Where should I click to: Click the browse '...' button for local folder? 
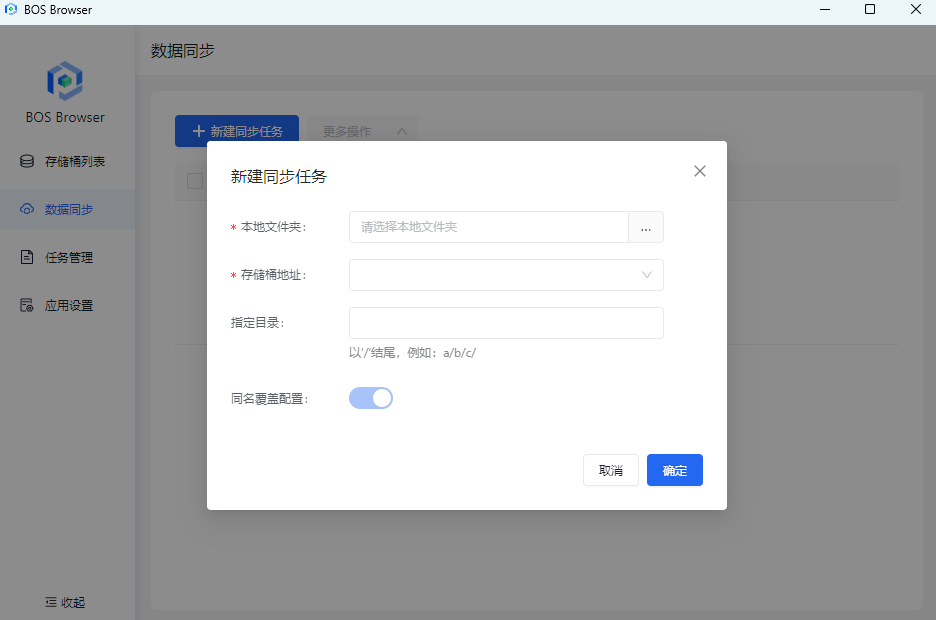pos(646,227)
